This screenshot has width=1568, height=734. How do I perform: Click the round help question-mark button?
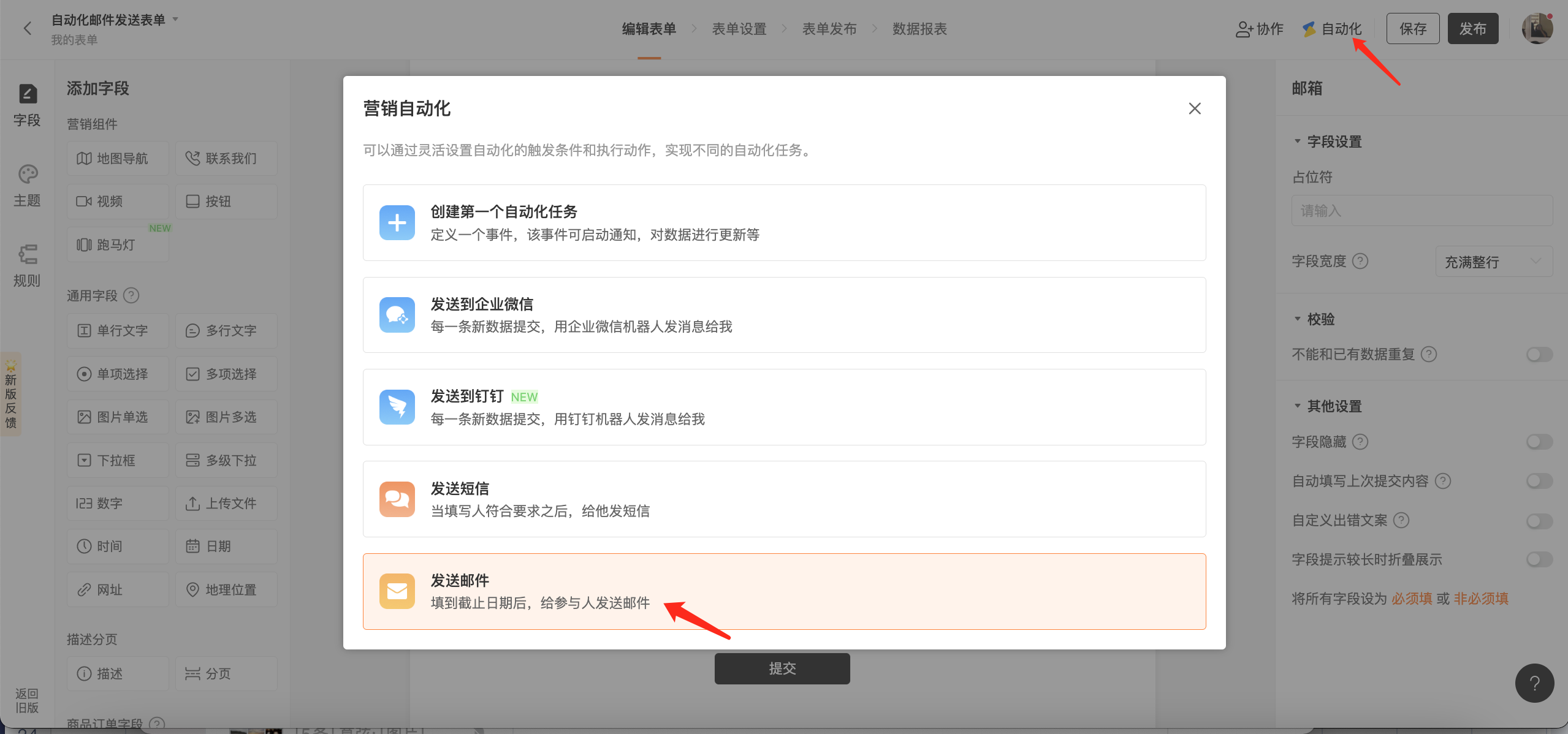tap(1534, 683)
